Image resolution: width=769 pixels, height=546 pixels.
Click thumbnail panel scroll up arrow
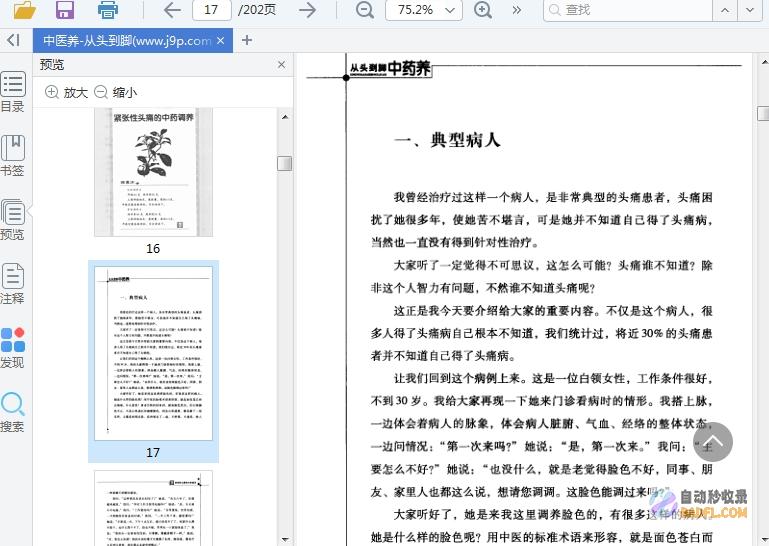[285, 117]
